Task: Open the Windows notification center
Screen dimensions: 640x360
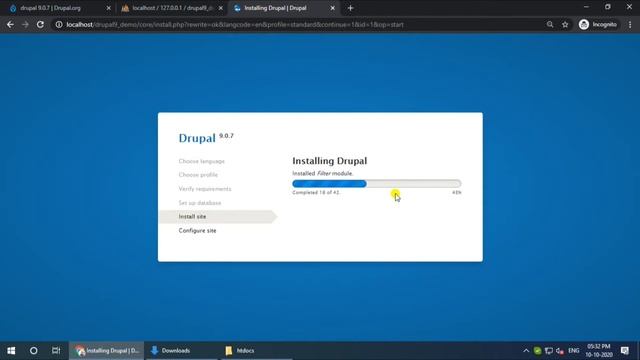Action: coord(625,351)
